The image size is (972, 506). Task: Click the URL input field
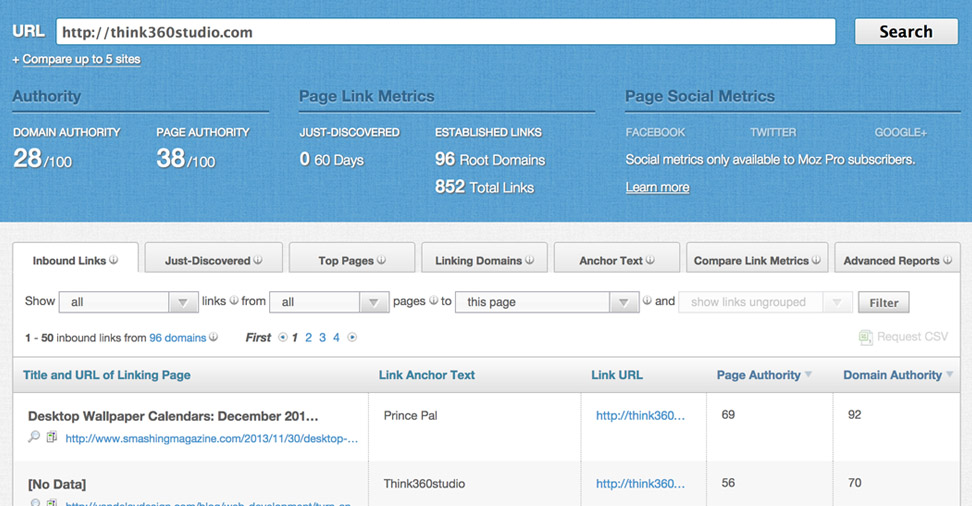coord(445,32)
